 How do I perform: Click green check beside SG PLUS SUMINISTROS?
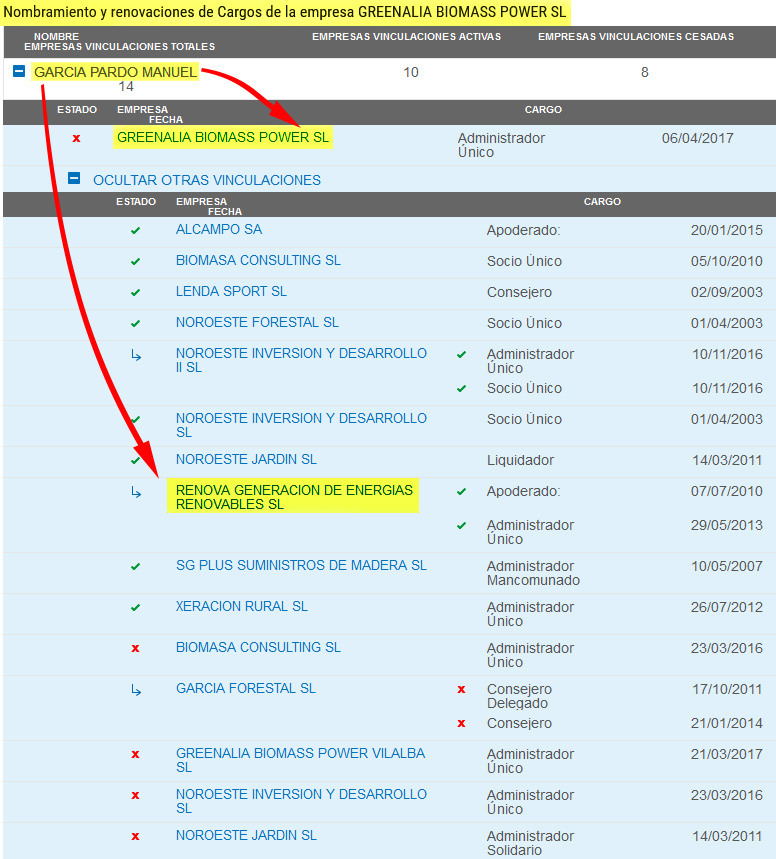(x=136, y=567)
